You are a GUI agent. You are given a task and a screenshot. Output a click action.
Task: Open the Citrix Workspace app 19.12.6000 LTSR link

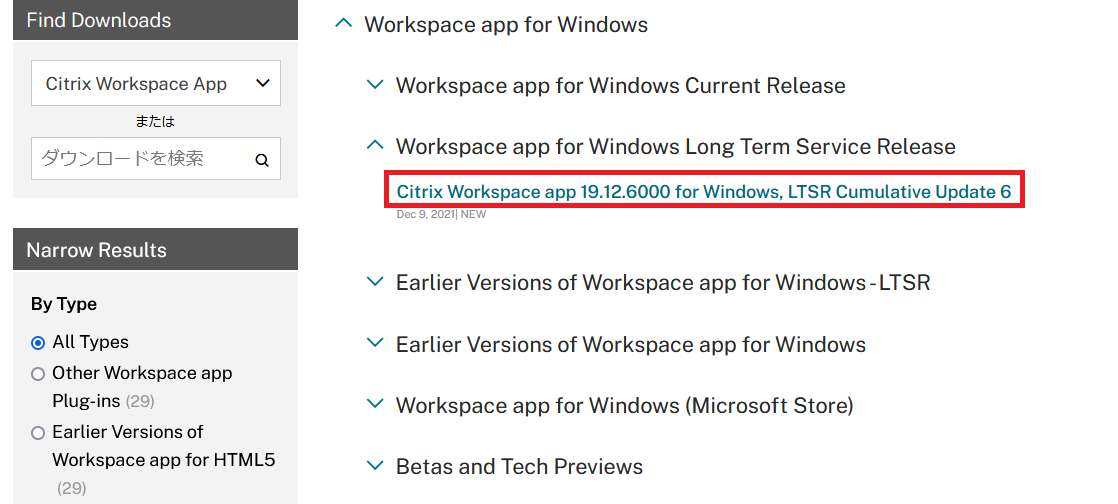703,191
